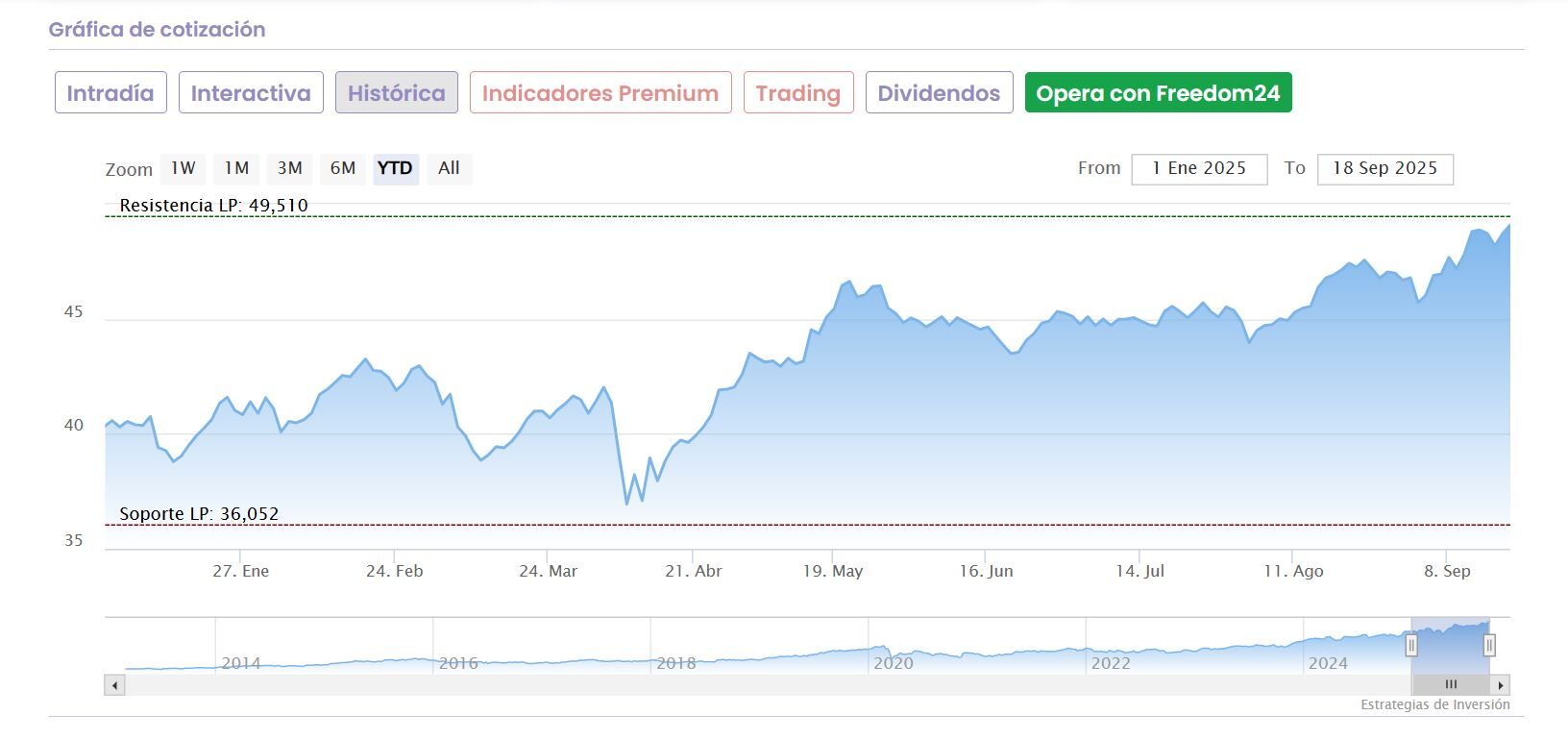Click the navigator scrollbar right arrow

click(x=1500, y=685)
